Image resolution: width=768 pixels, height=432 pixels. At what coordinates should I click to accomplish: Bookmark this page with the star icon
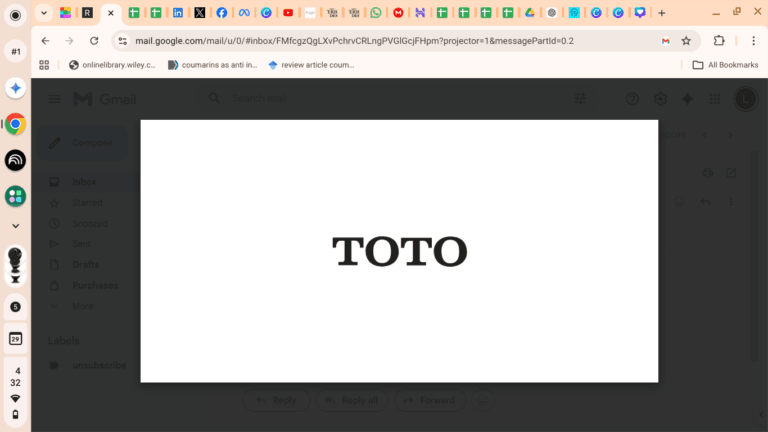click(x=686, y=41)
